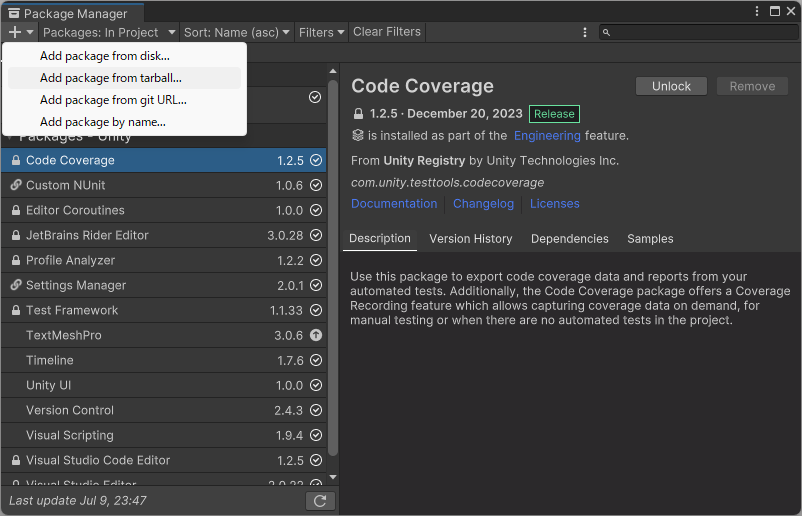Open the Filters dropdown
The width and height of the screenshot is (802, 516).
[x=322, y=32]
